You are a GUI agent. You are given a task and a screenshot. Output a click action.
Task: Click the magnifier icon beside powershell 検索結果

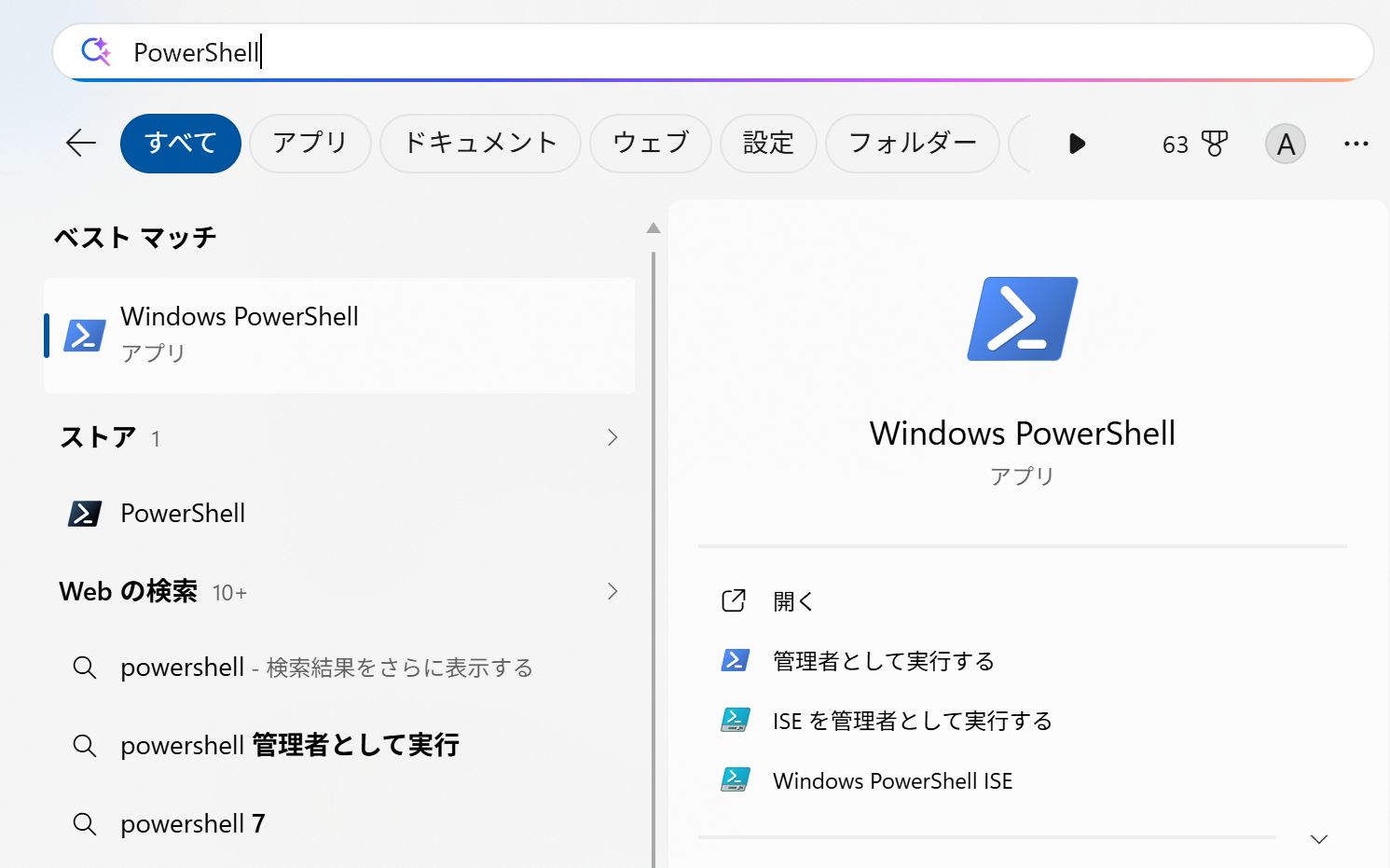coord(85,668)
